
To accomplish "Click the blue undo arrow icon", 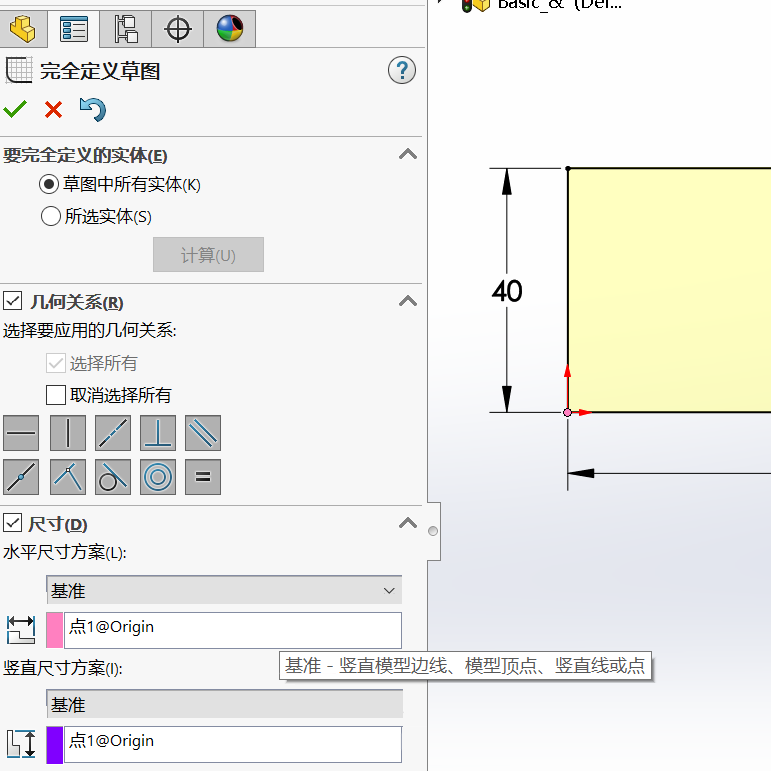I will point(93,109).
